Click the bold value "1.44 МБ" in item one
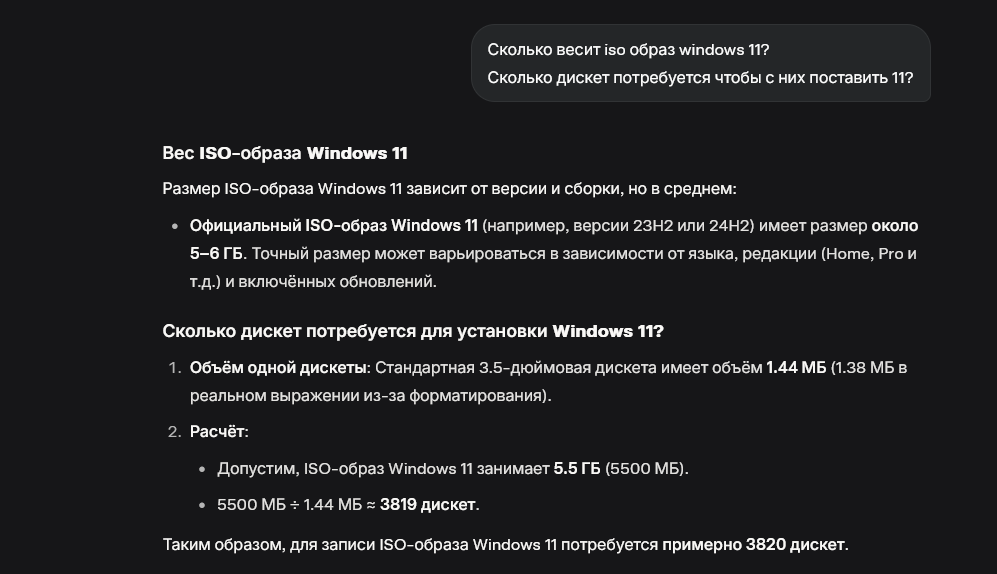This screenshot has height=574, width=997. 796,368
